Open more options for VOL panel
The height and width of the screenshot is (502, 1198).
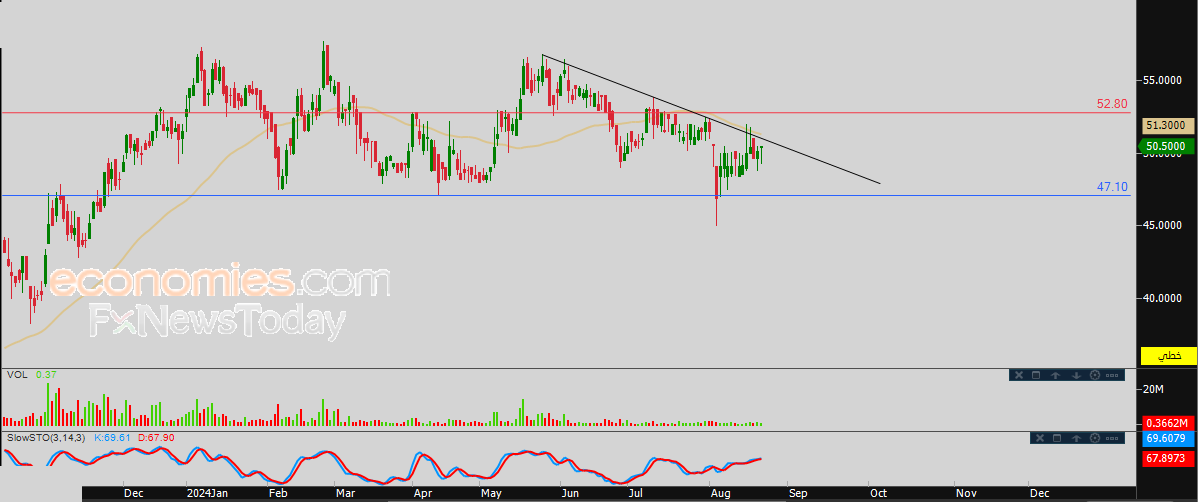[x=1113, y=375]
